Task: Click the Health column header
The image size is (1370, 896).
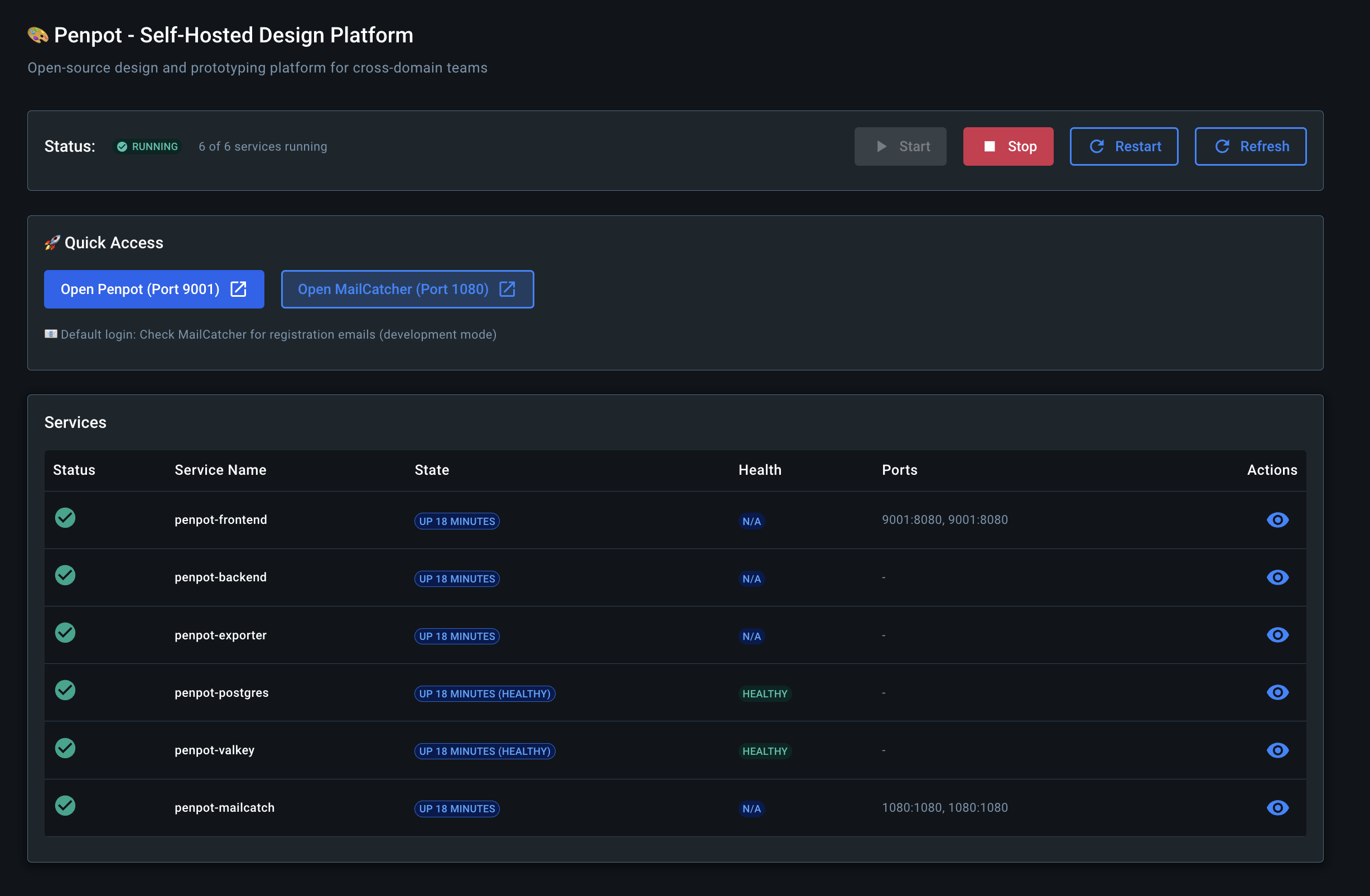Action: [759, 470]
